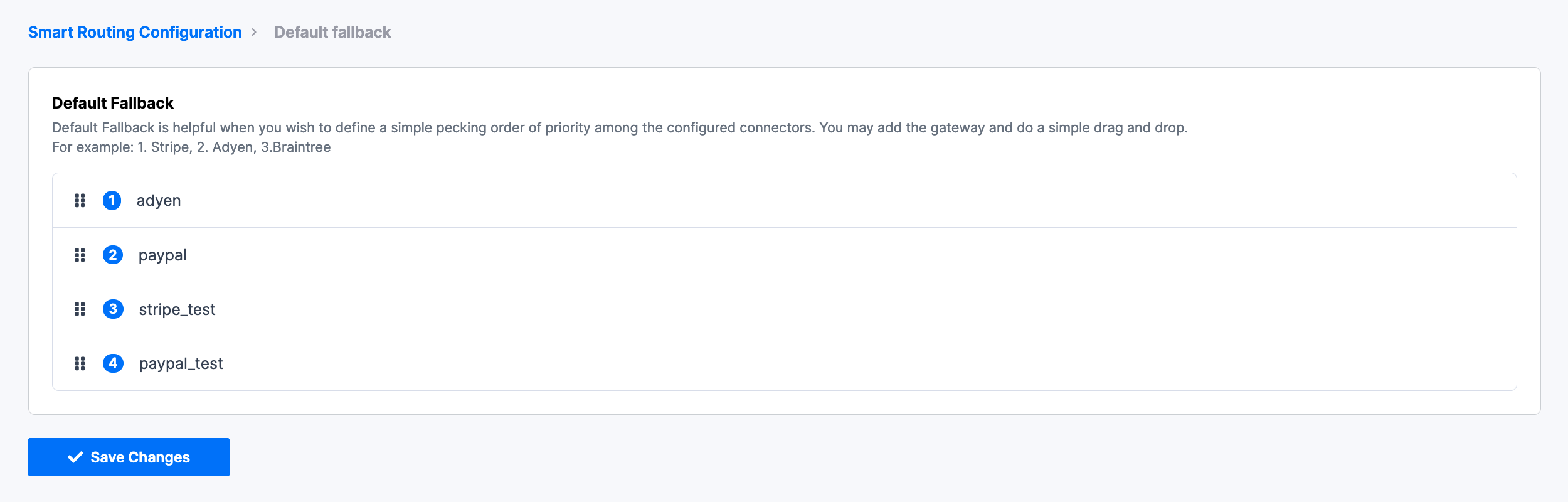This screenshot has width=1568, height=502.
Task: Click the drag handle next to stripe_test
Action: (x=80, y=309)
